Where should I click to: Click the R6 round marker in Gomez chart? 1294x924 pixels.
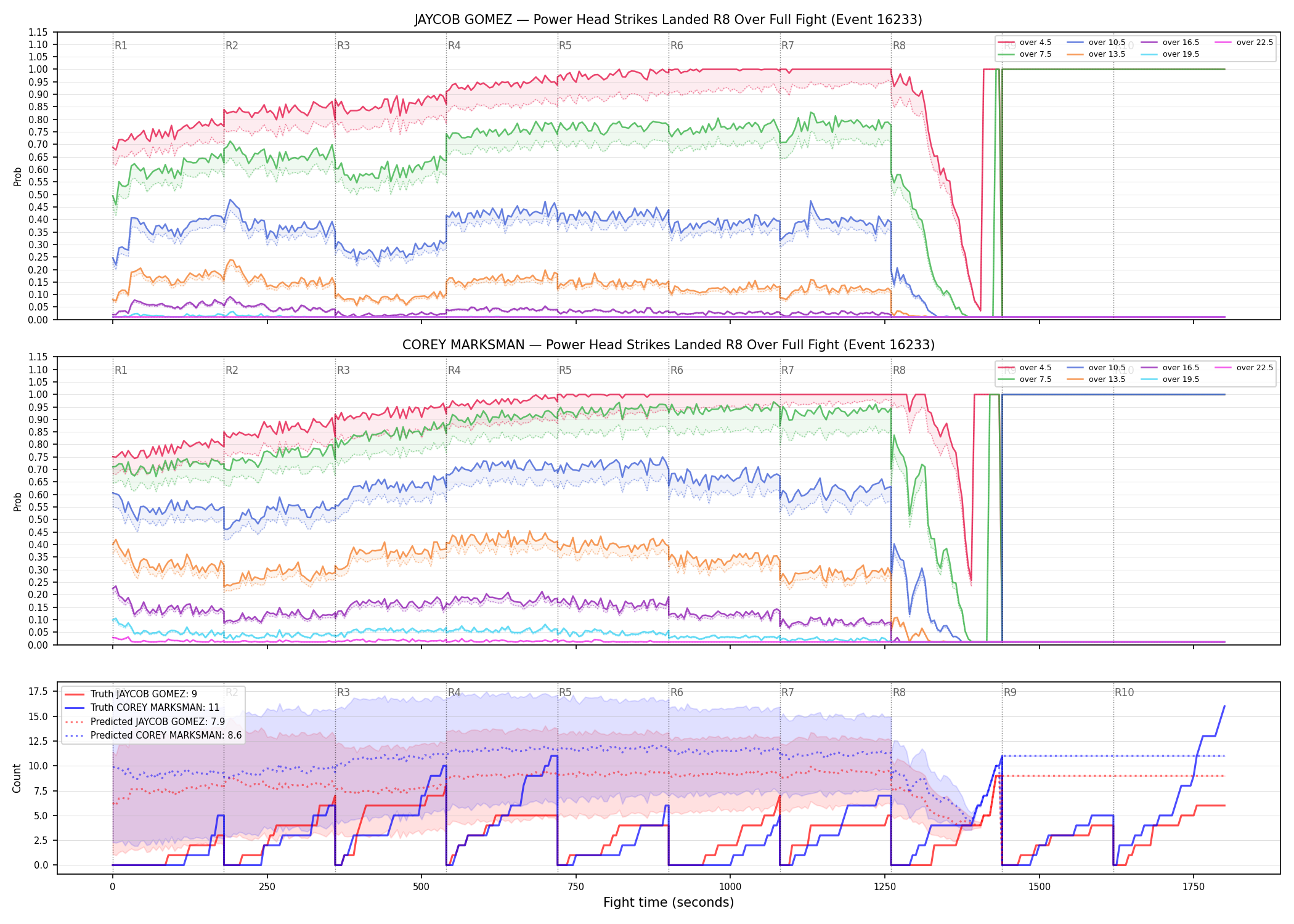pyautogui.click(x=677, y=46)
